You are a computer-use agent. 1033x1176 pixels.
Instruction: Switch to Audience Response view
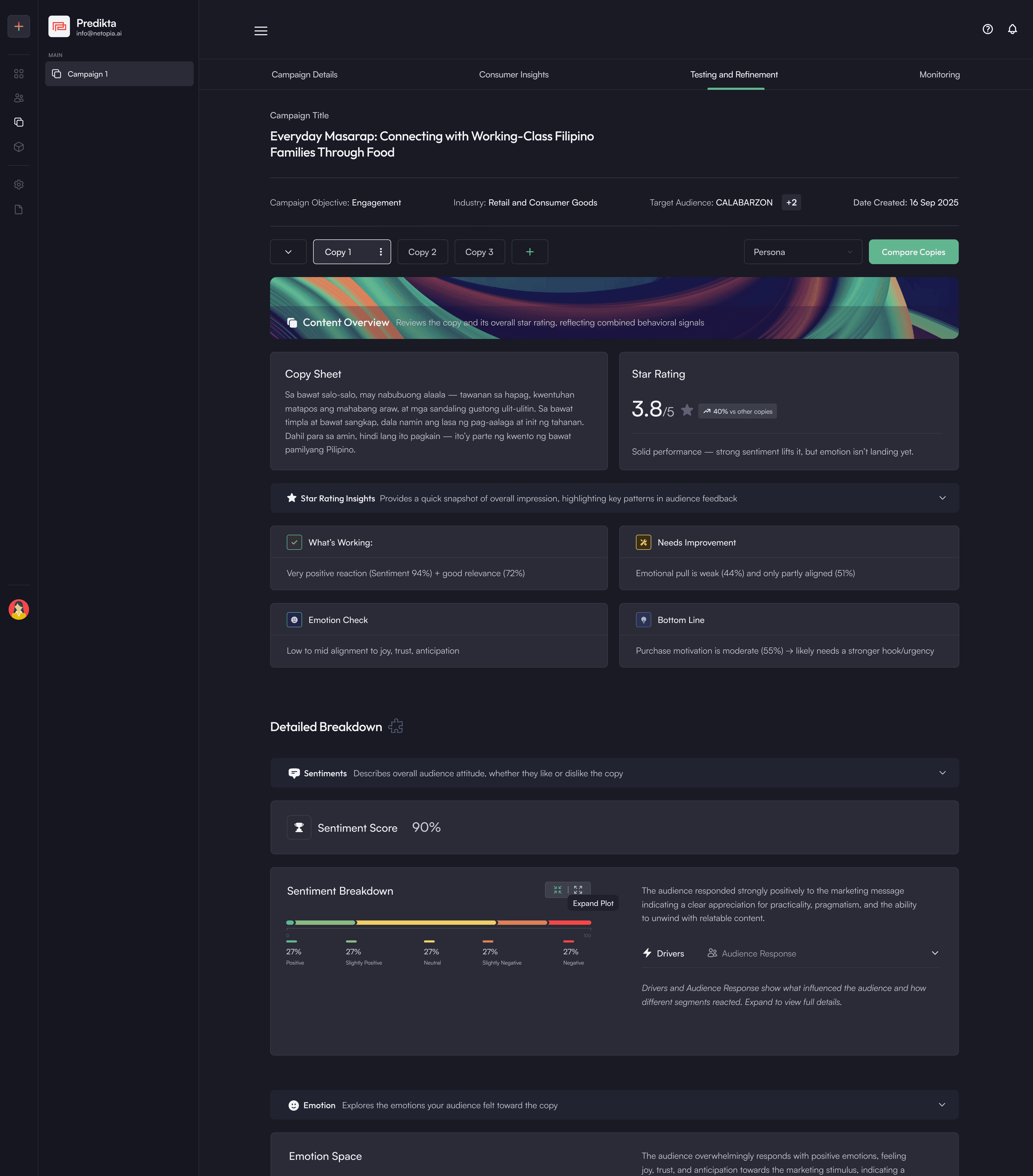tap(752, 953)
